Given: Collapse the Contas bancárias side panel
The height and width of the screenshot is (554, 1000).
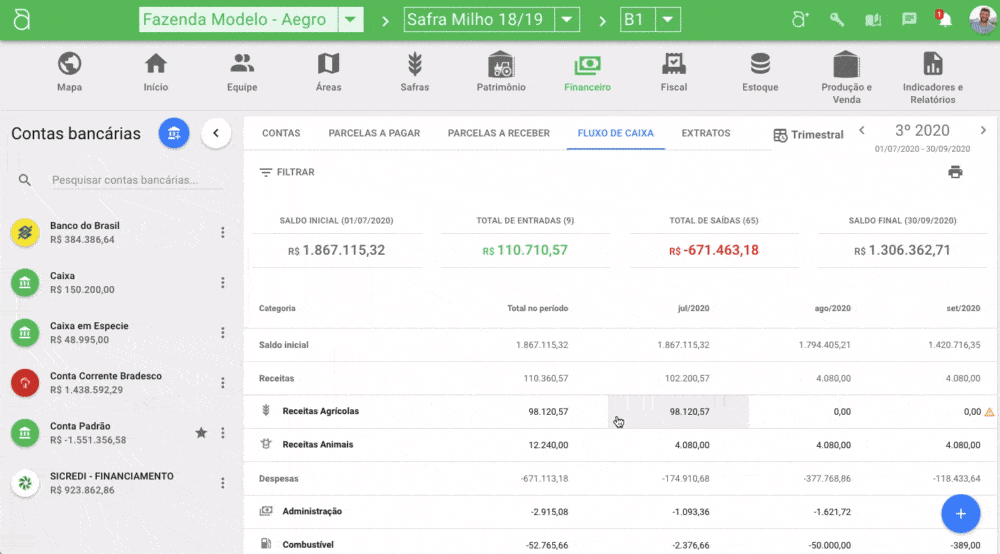Looking at the screenshot, I should 216,133.
